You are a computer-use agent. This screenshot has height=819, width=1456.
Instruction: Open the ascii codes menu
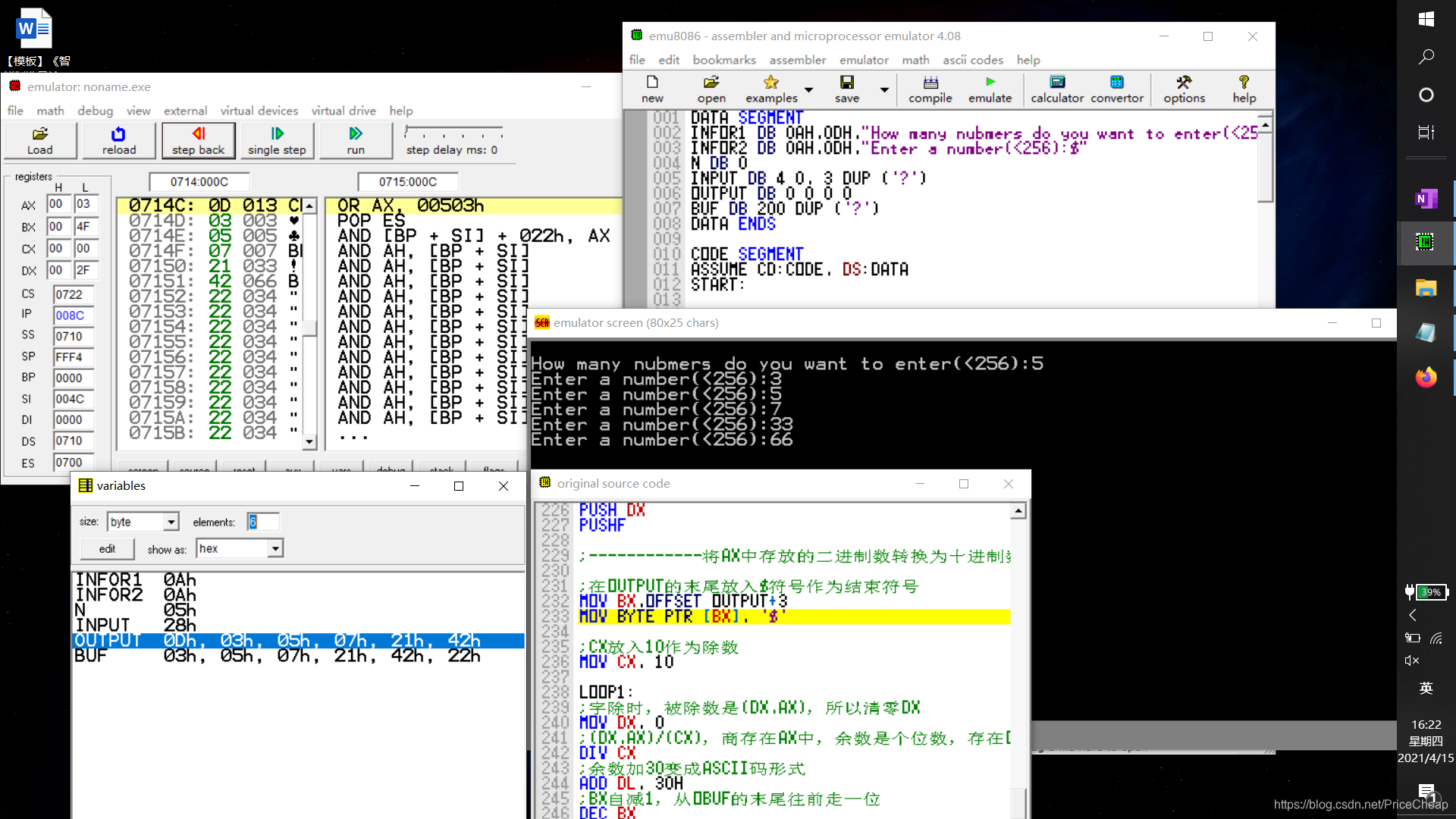(972, 60)
